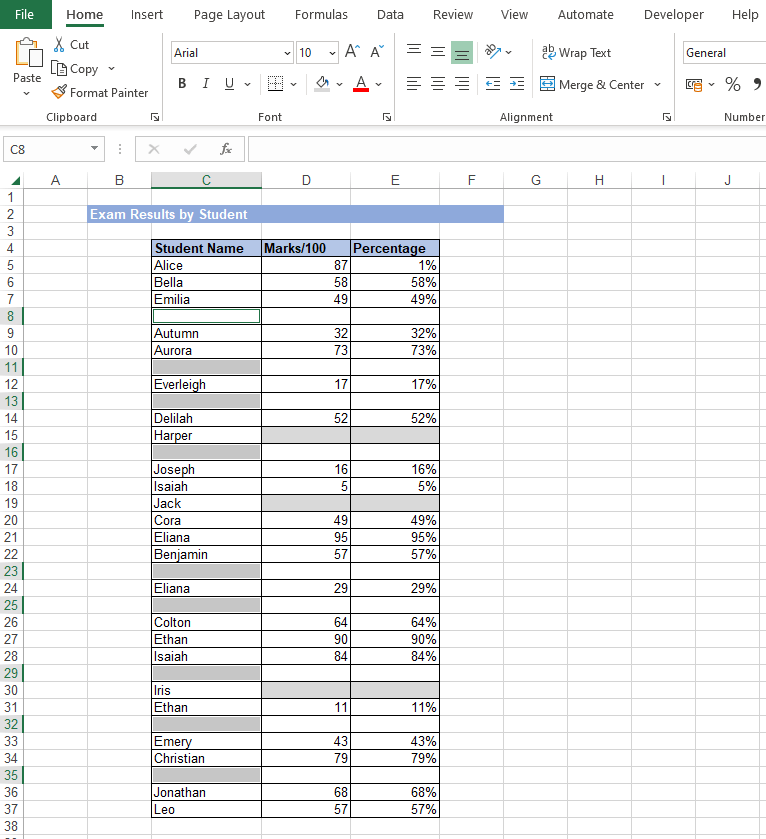Open the Page Layout ribbon tab
Screen dimensions: 766x839
tap(229, 14)
